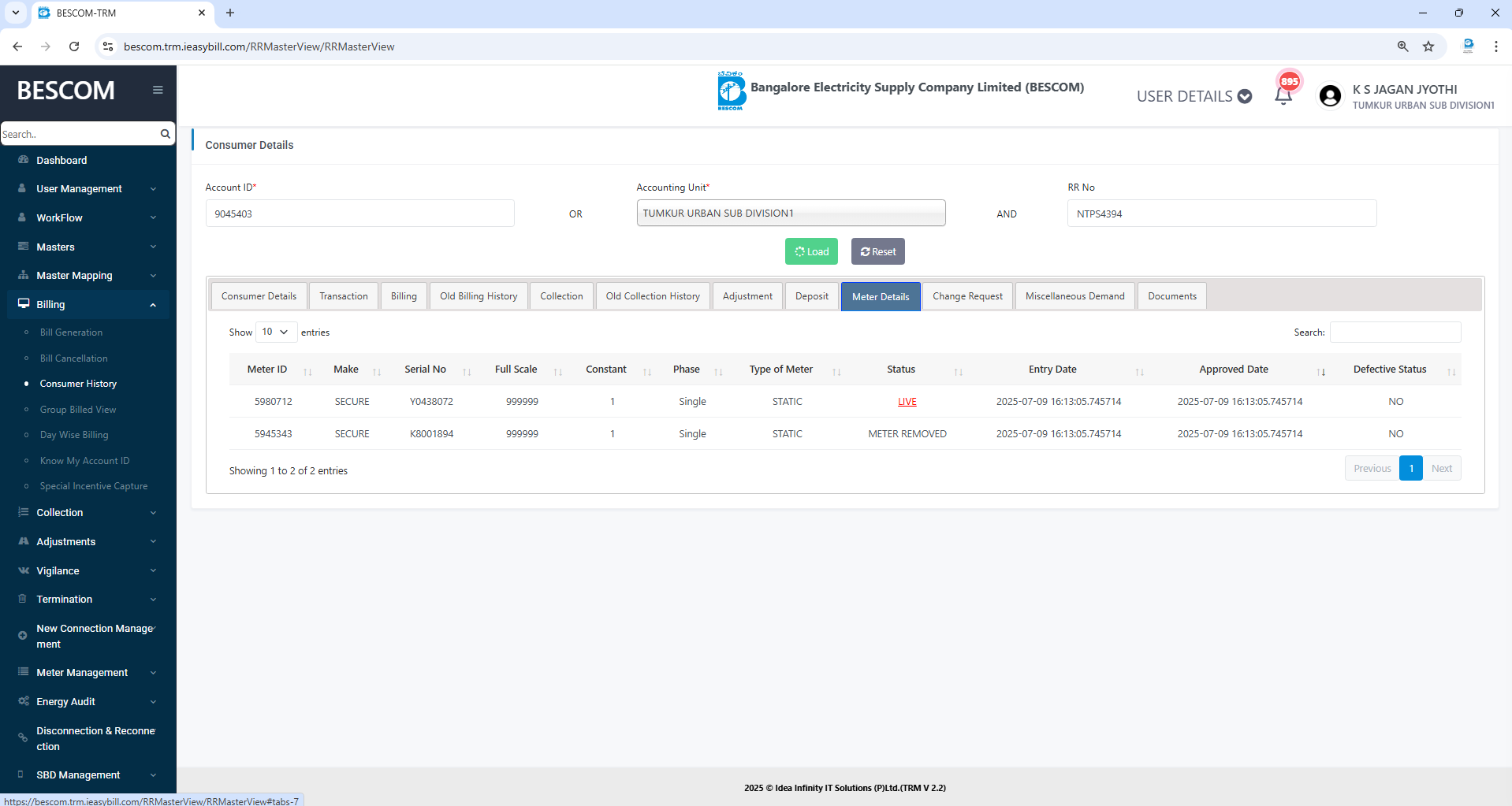Click the BESCOM logo in header
1512x806 pixels.
tap(731, 91)
